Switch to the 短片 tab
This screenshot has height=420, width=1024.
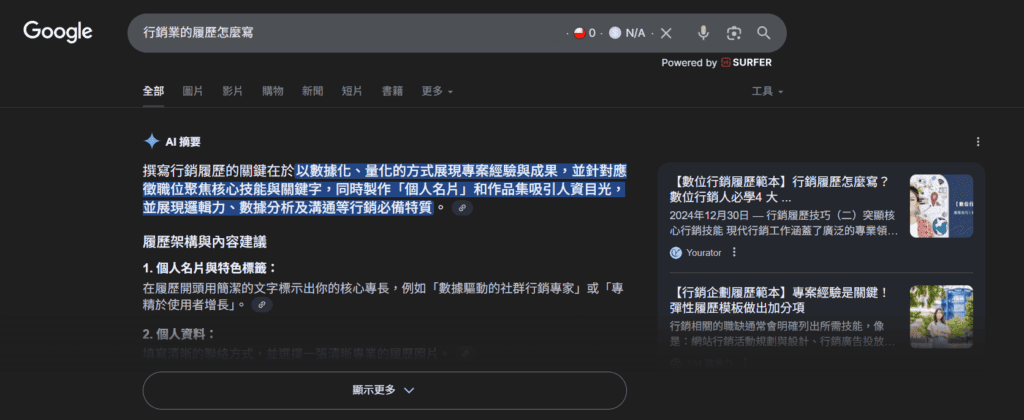pyautogui.click(x=352, y=91)
